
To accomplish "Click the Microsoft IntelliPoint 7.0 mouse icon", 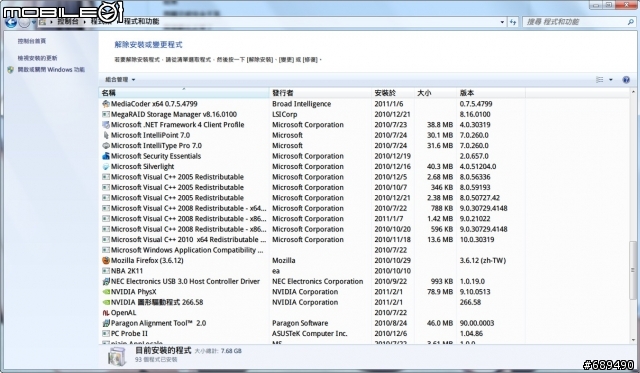I will coord(106,135).
